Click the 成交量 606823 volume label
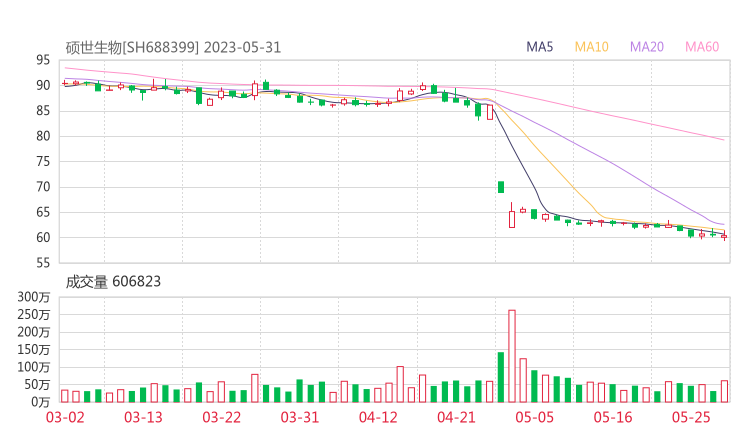 pos(113,282)
